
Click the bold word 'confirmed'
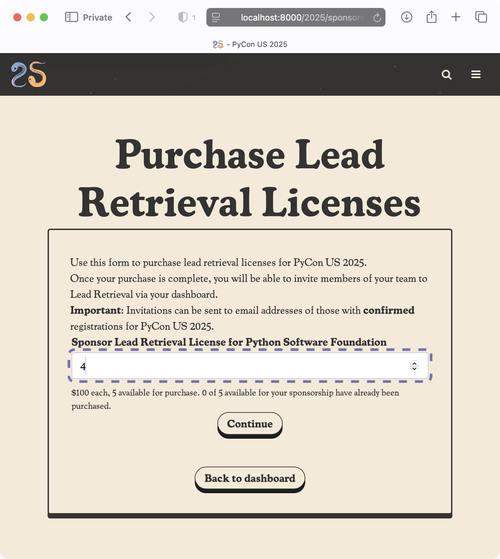pyautogui.click(x=388, y=310)
